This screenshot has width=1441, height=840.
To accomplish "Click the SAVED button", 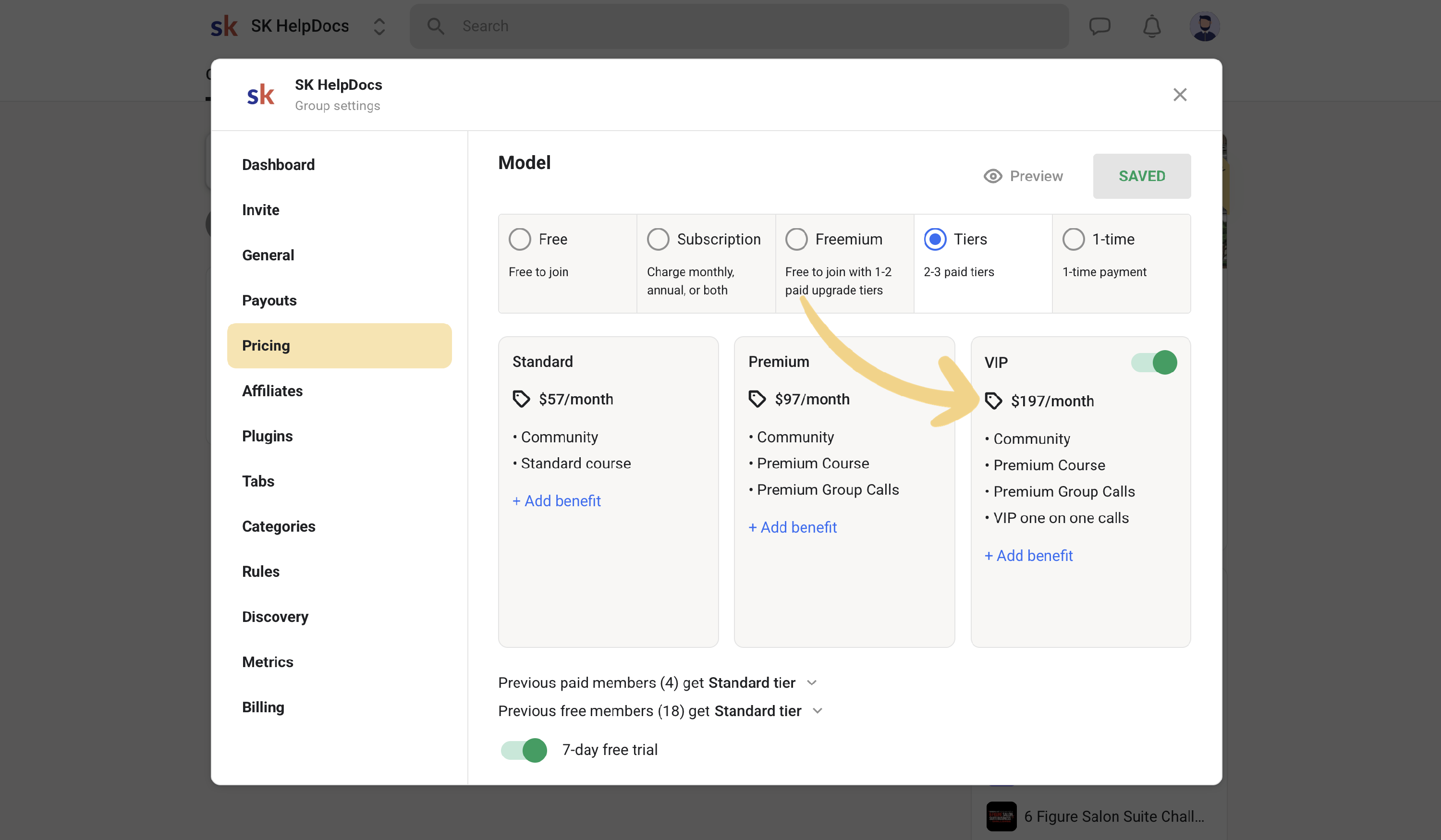I will (1141, 176).
